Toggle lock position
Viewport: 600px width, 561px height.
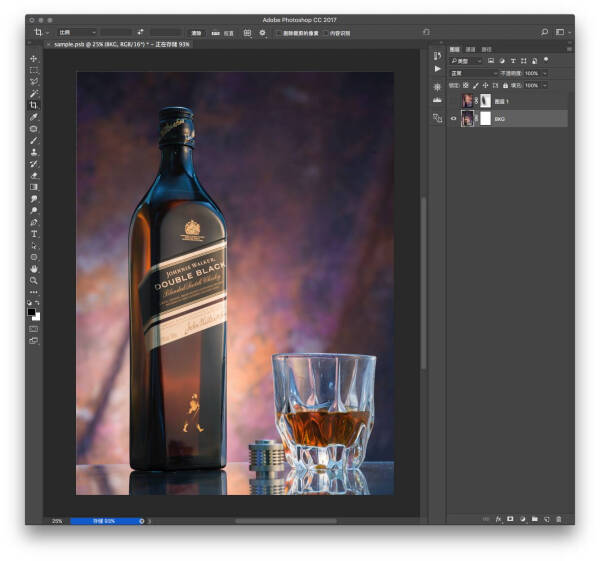(486, 85)
